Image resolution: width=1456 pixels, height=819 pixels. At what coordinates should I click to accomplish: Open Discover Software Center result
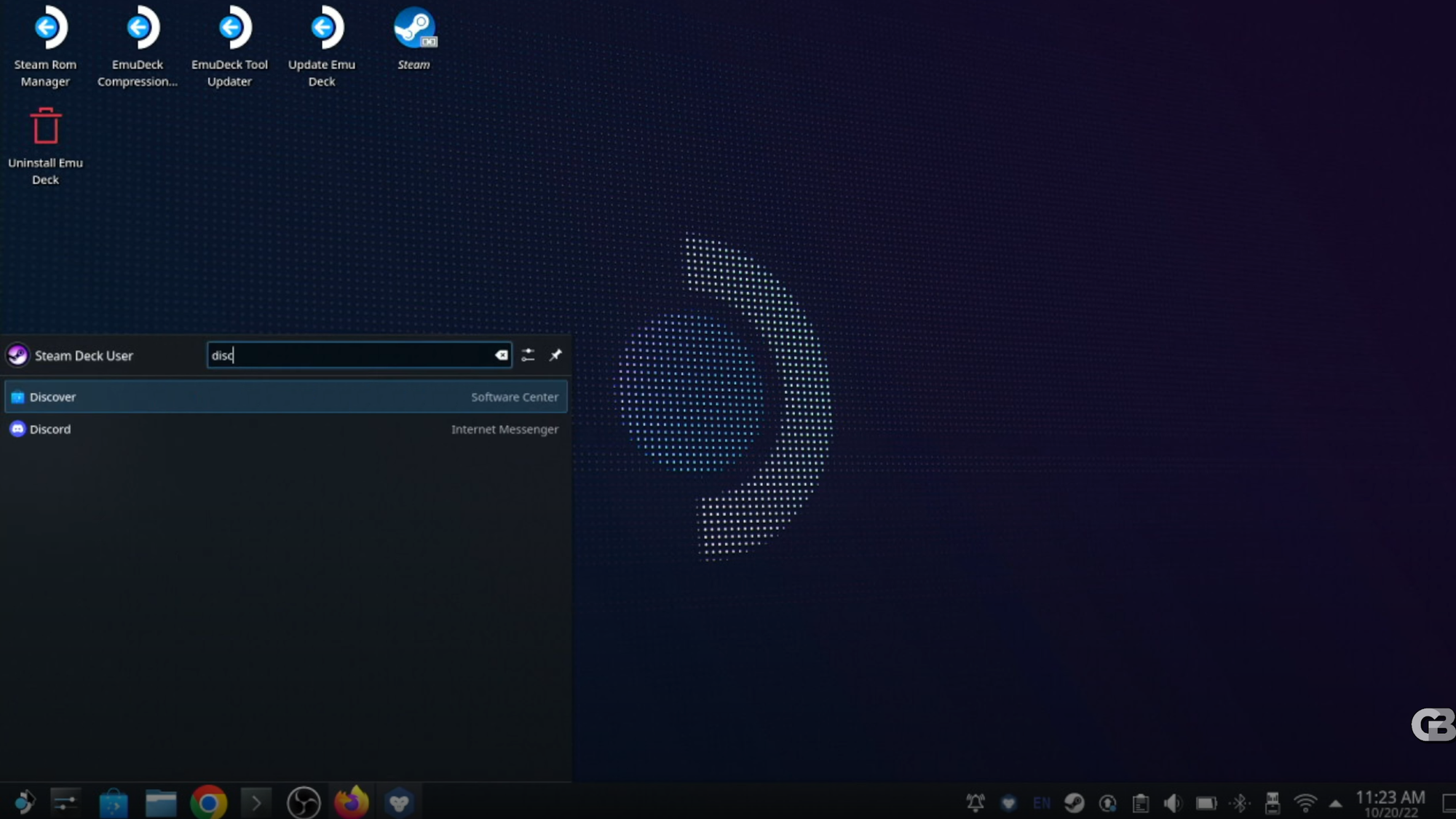pos(286,397)
